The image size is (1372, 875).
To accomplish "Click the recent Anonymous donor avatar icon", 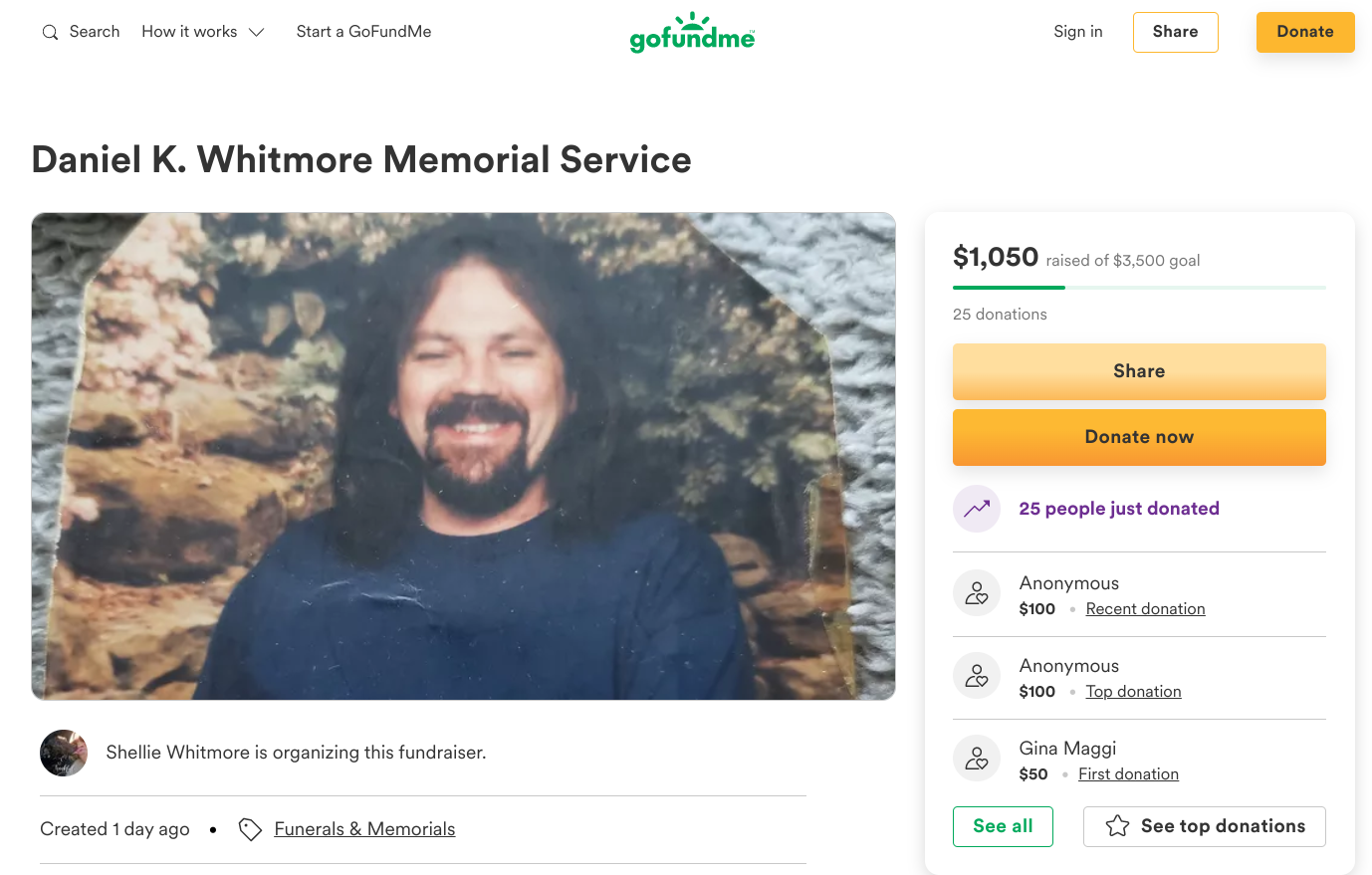I will pyautogui.click(x=977, y=593).
